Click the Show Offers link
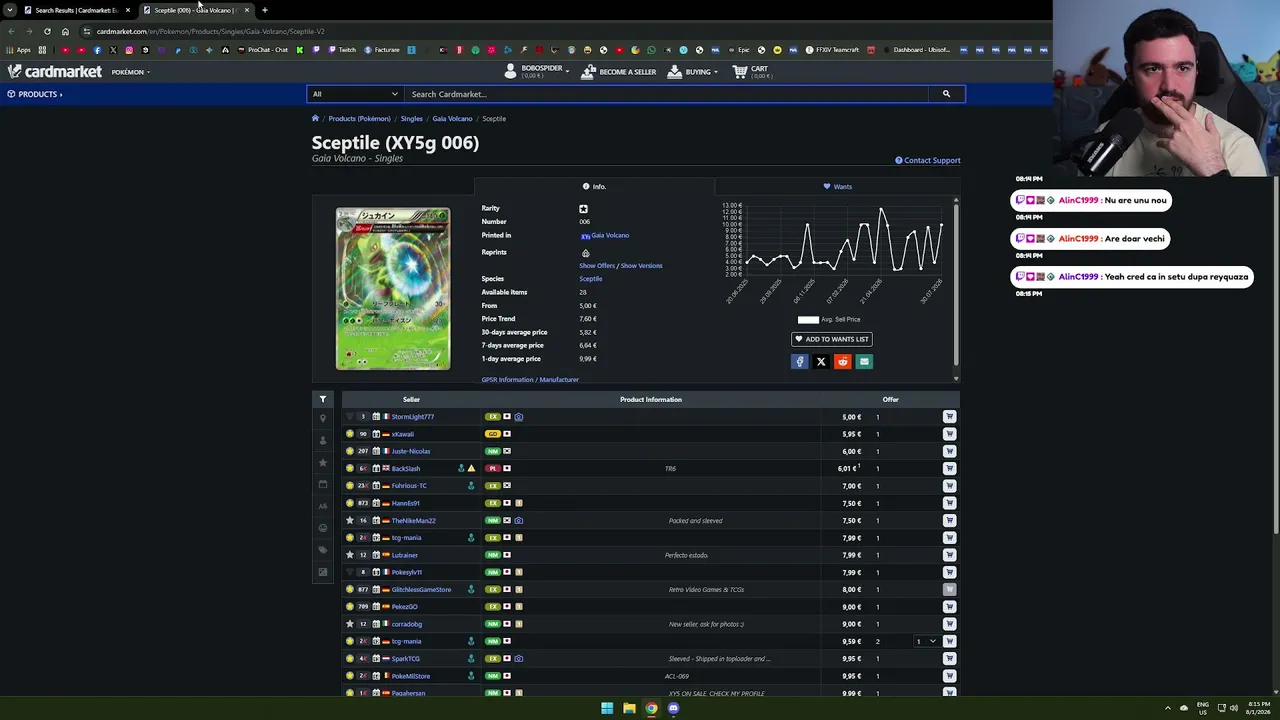1280x720 pixels. click(597, 266)
